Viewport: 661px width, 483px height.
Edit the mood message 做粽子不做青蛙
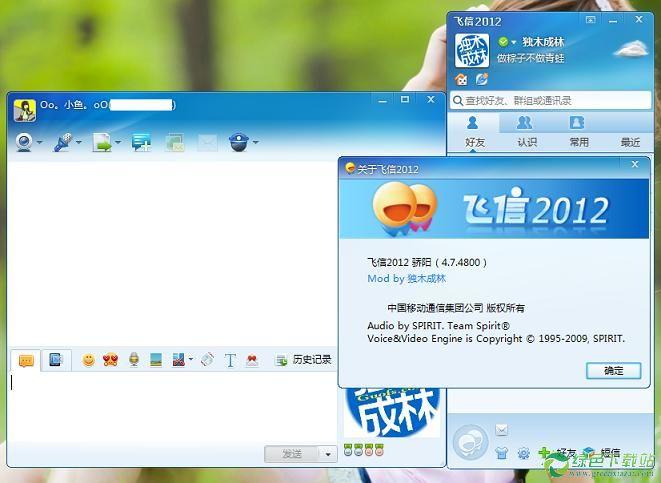[530, 58]
